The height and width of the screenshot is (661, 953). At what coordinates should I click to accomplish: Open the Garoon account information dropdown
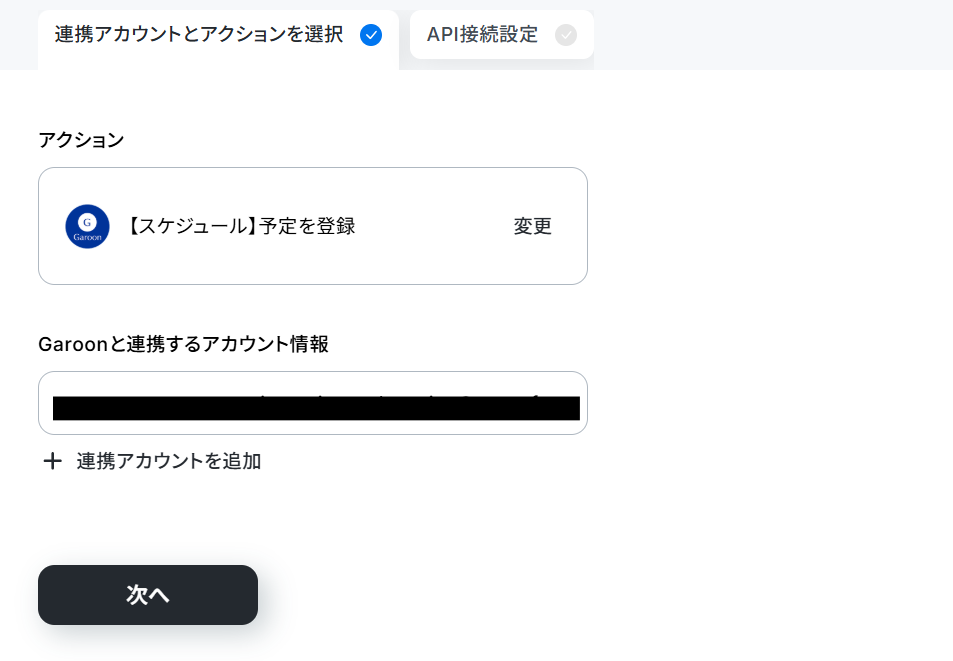click(x=312, y=403)
